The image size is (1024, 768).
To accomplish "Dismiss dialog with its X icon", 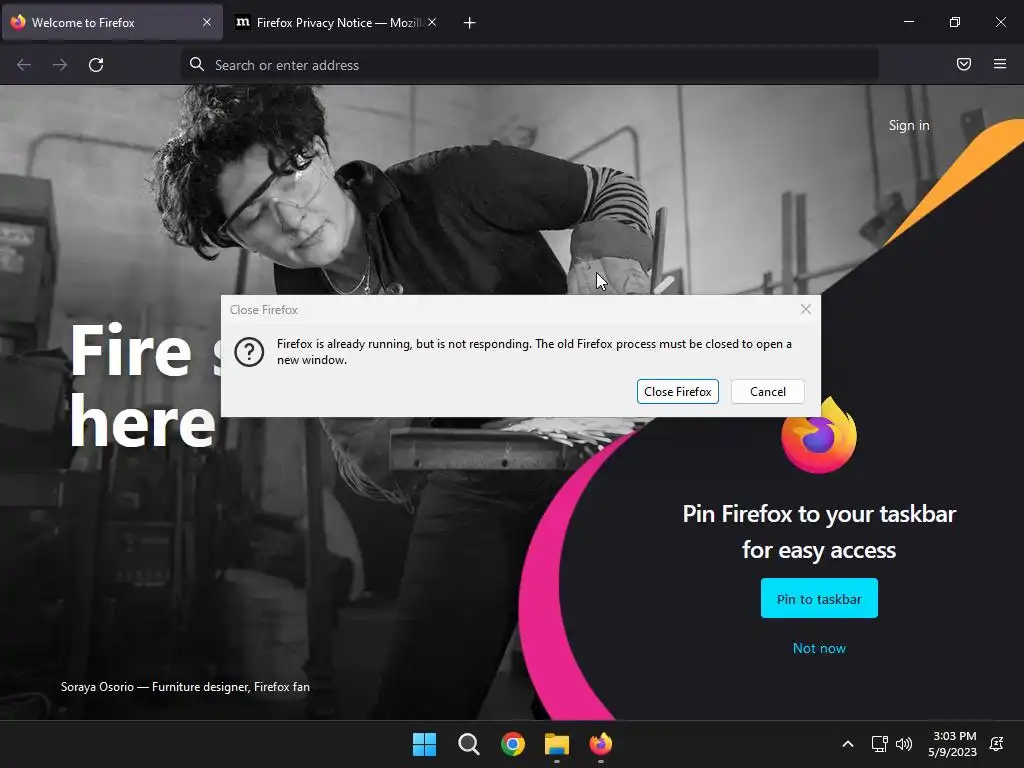I will coord(805,310).
